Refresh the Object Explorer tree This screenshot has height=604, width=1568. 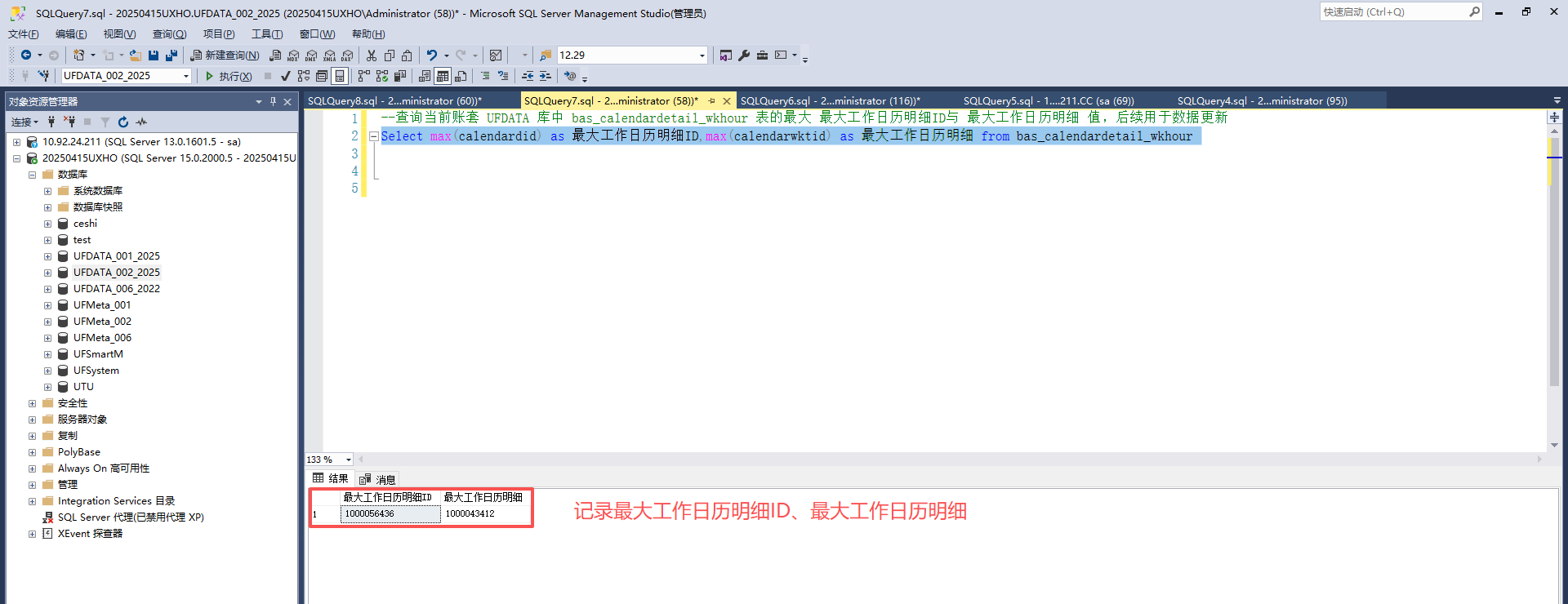(x=123, y=122)
